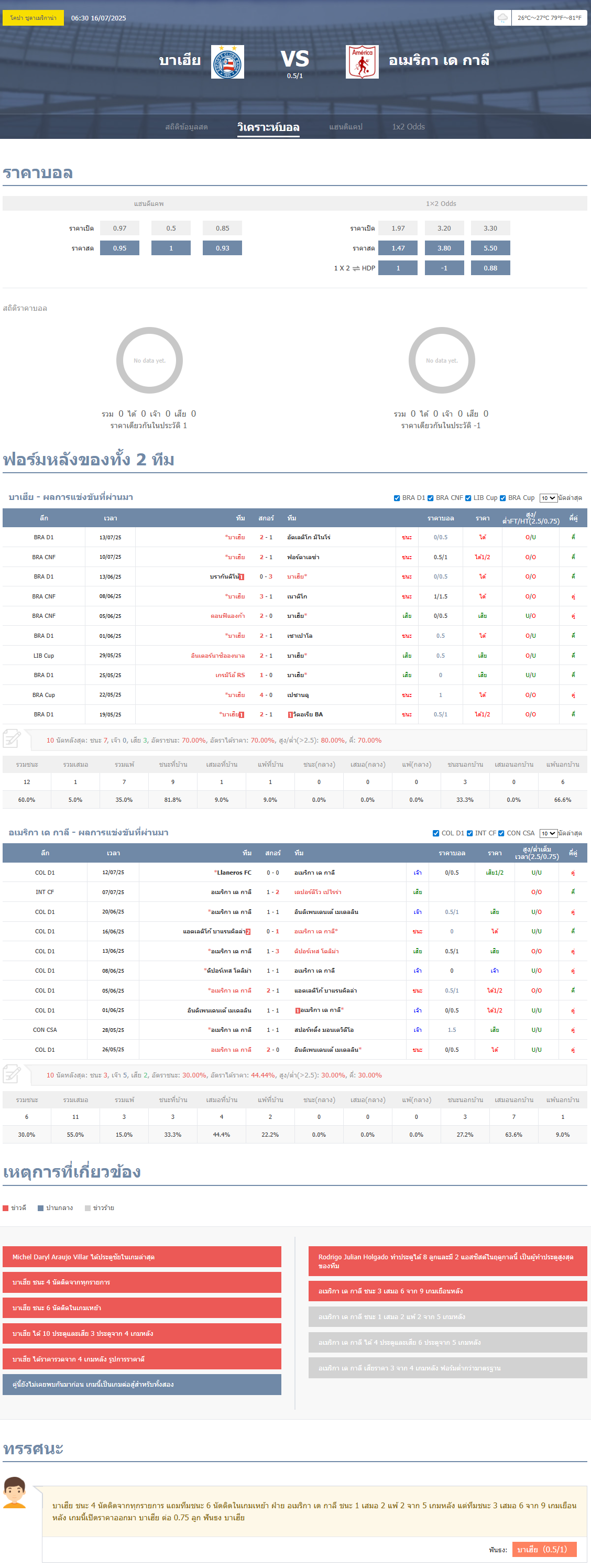Click บาเอีย ชนะ 6 นัดติดในเกมเหย้า item
591x1568 pixels.
point(142,1308)
